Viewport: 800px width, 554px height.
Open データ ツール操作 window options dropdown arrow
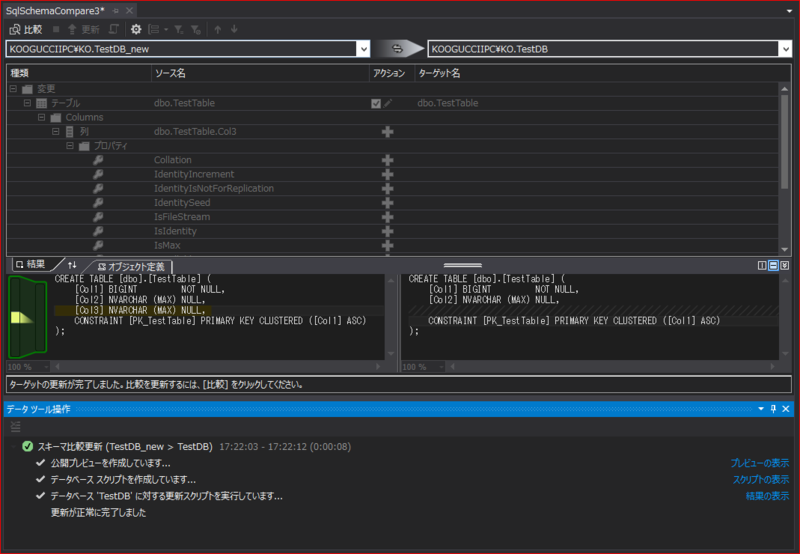[761, 409]
